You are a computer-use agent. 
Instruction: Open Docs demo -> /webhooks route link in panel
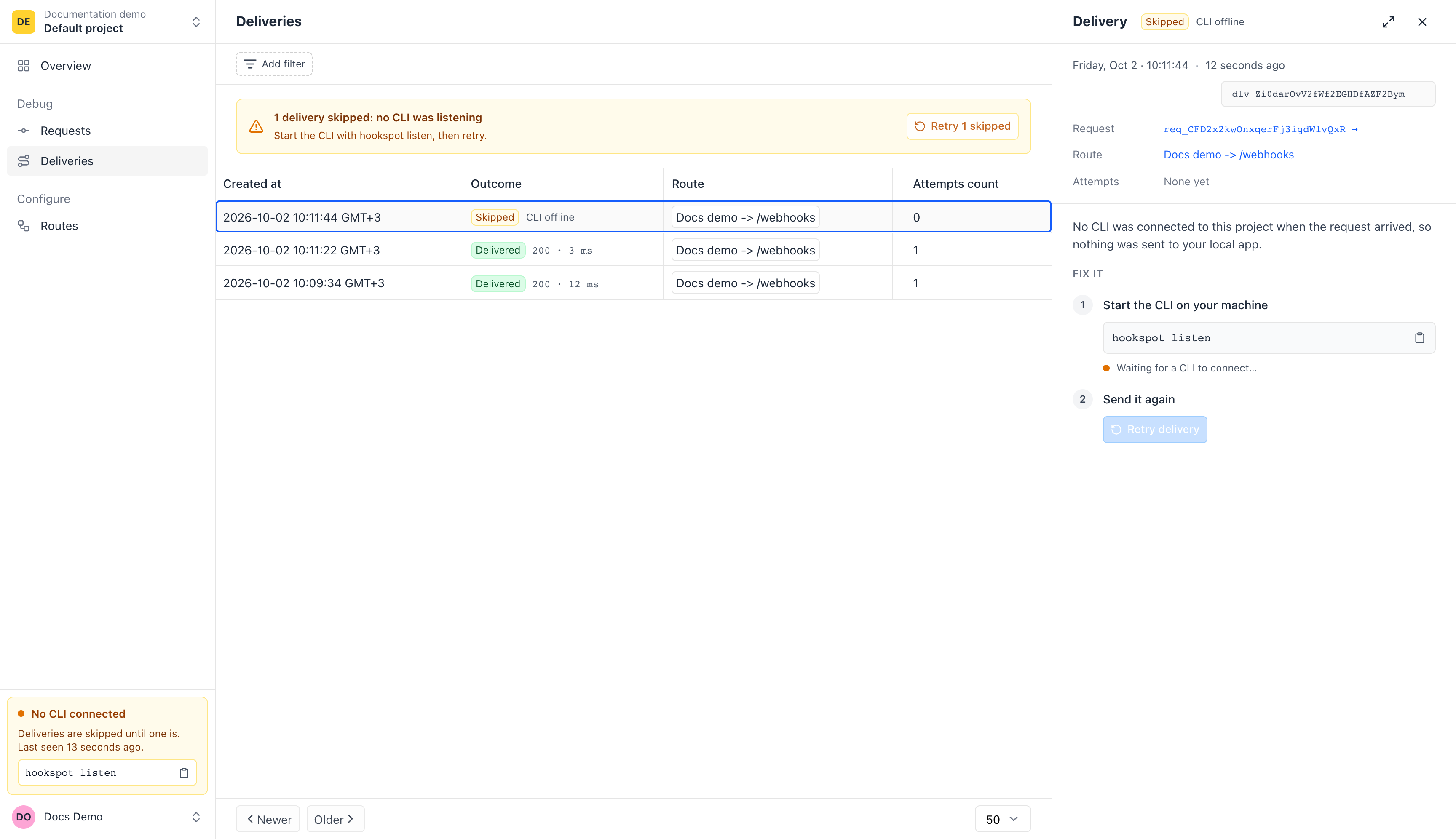(x=1228, y=155)
